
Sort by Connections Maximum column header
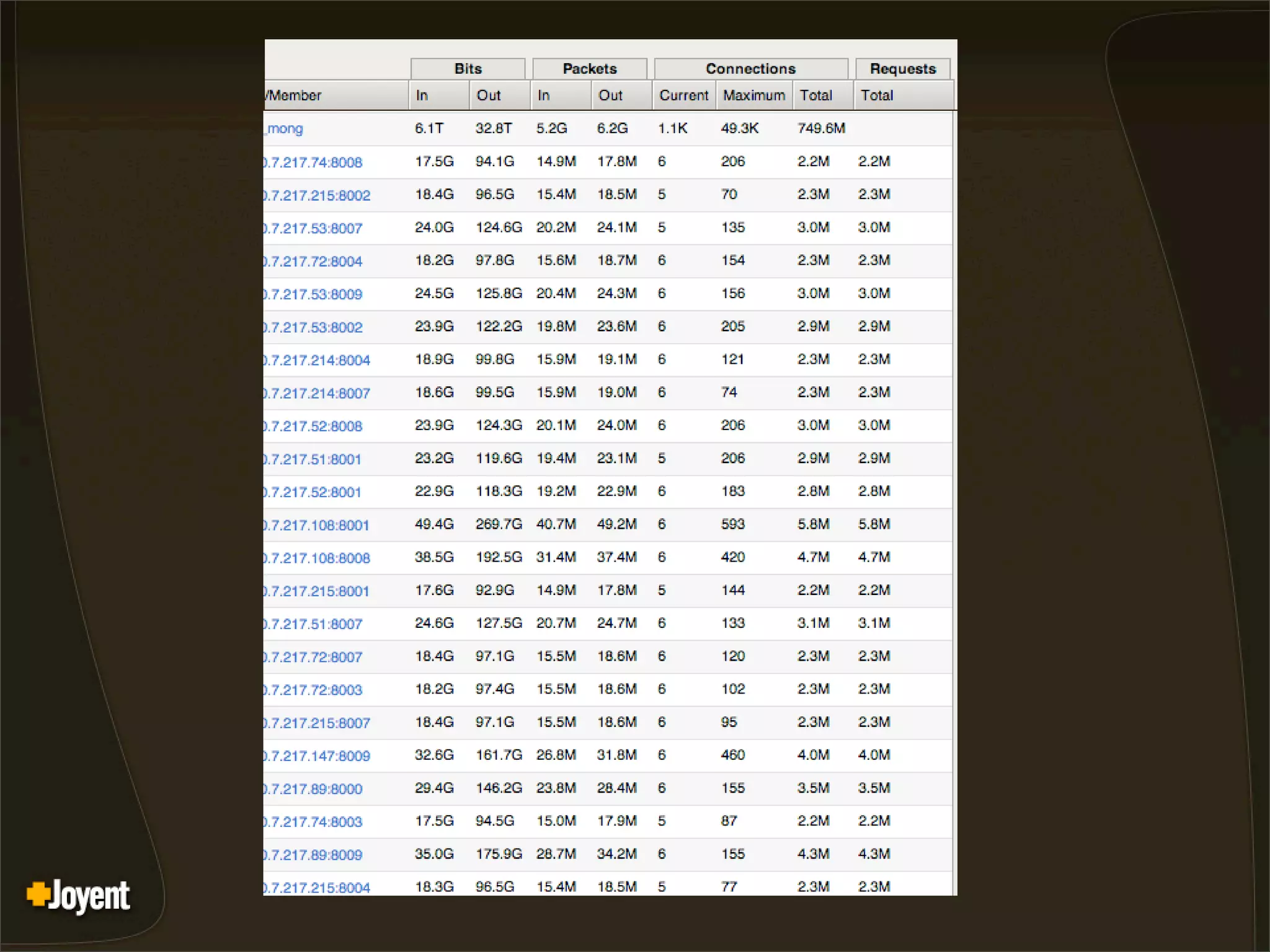tap(755, 95)
